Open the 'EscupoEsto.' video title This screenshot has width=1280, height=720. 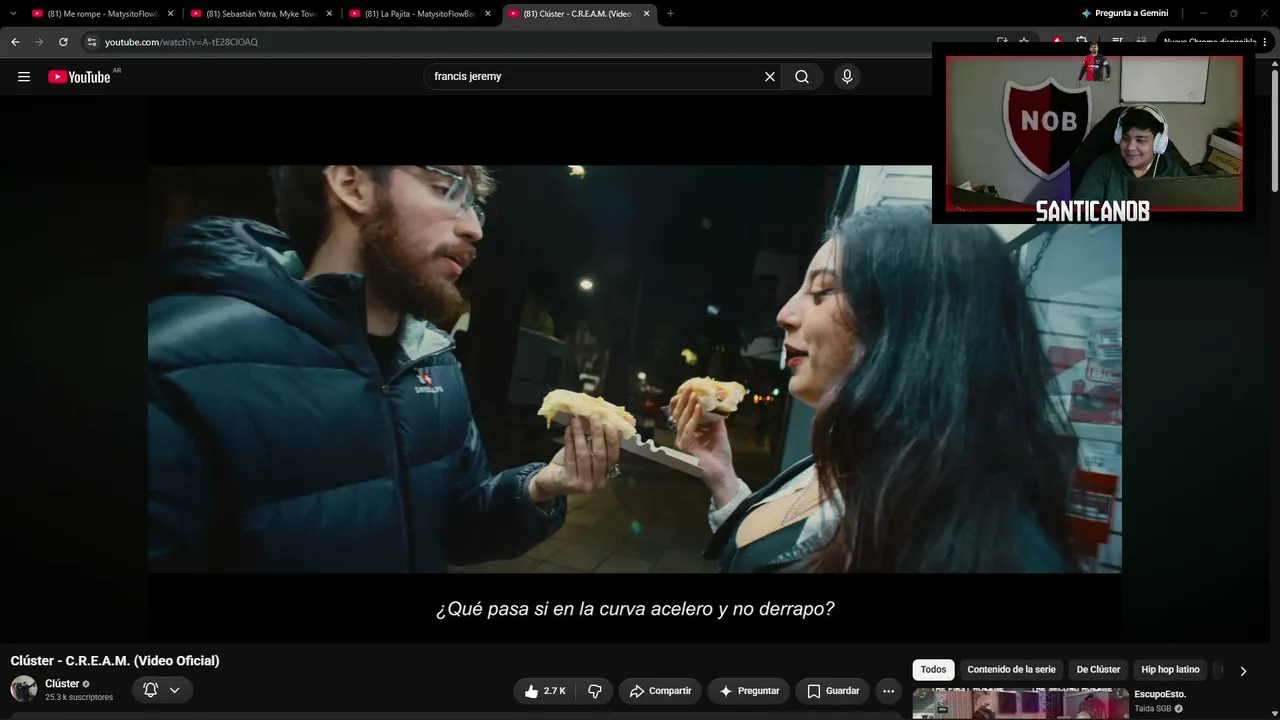pos(1160,694)
